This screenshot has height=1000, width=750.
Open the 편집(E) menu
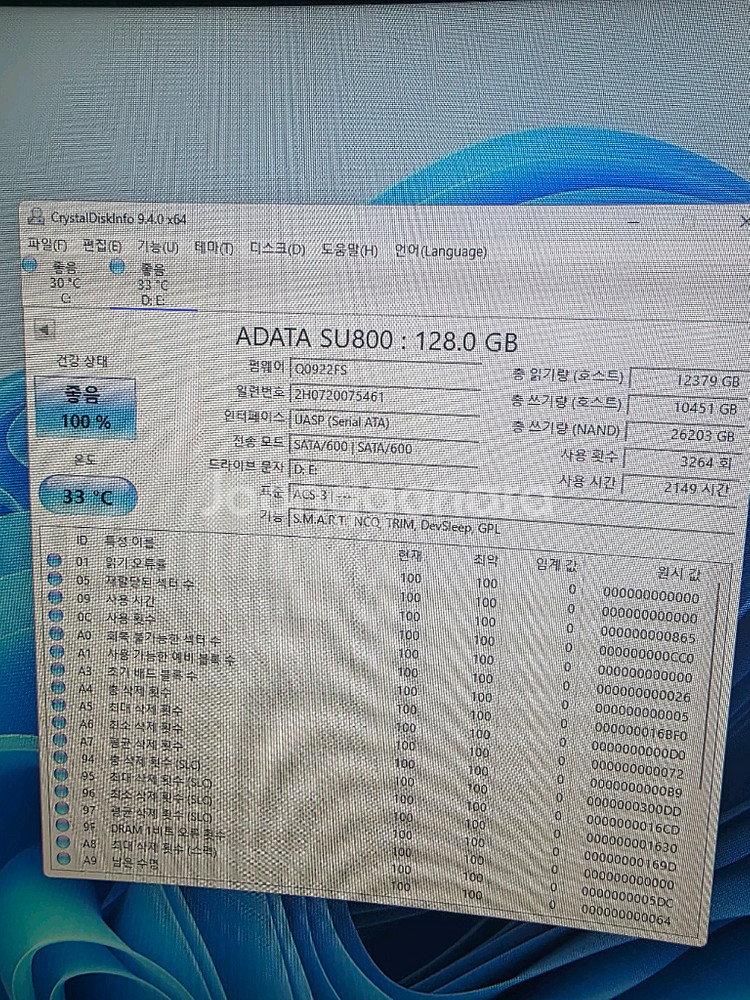pos(102,246)
